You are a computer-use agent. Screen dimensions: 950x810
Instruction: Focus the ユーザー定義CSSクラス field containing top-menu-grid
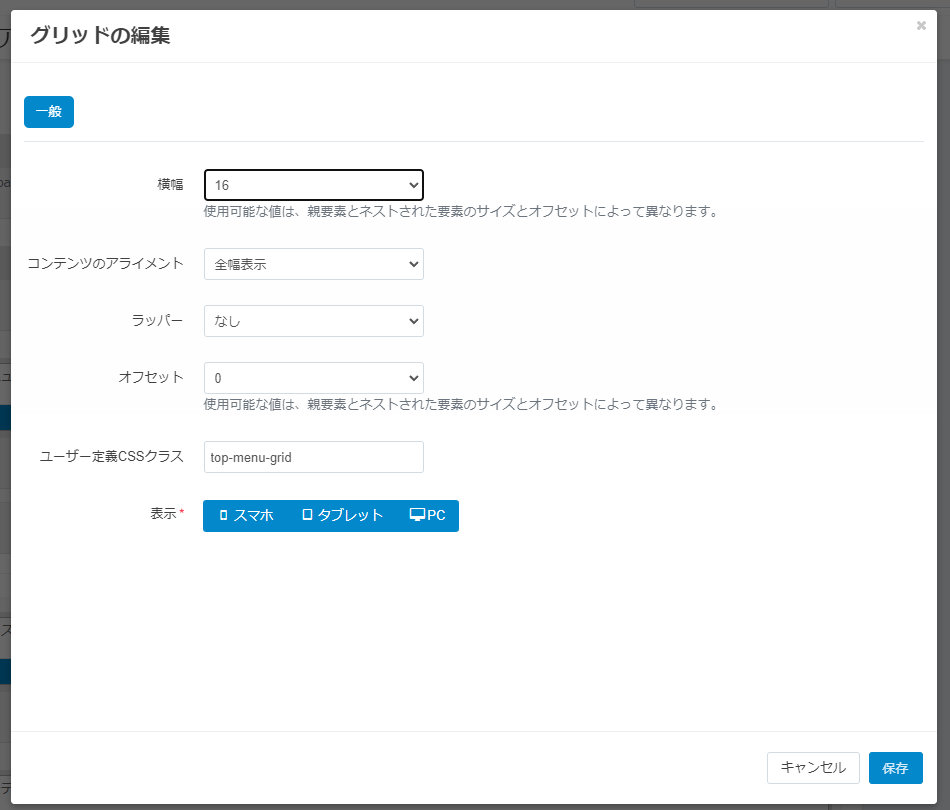(x=314, y=457)
